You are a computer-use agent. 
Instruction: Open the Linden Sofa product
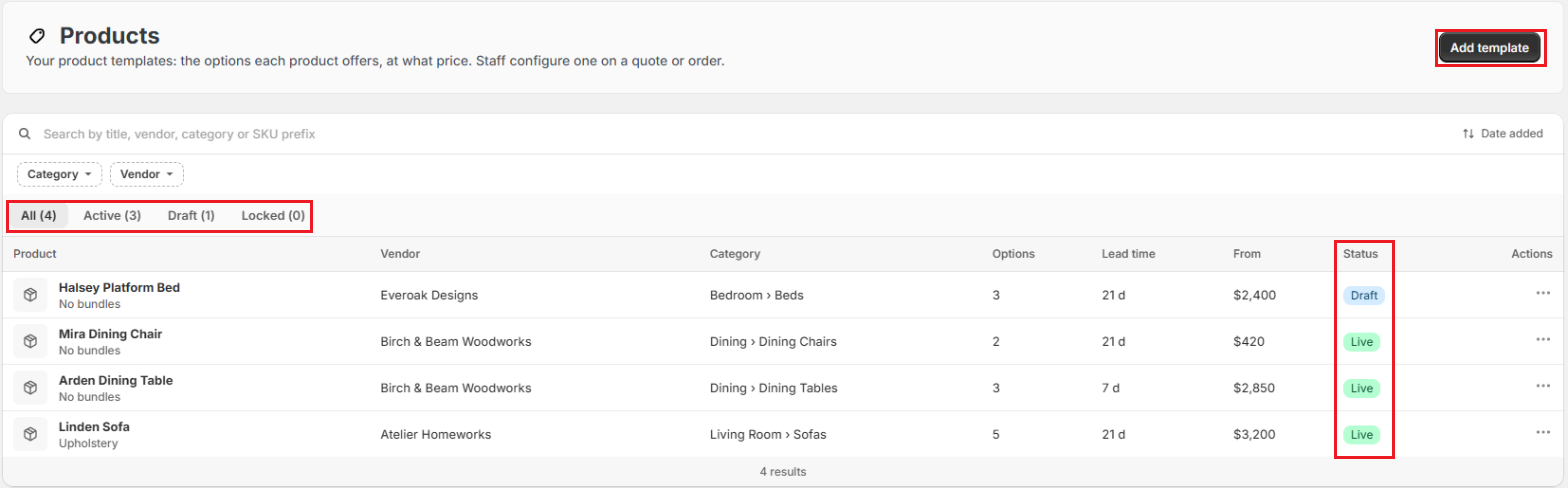[x=94, y=427]
